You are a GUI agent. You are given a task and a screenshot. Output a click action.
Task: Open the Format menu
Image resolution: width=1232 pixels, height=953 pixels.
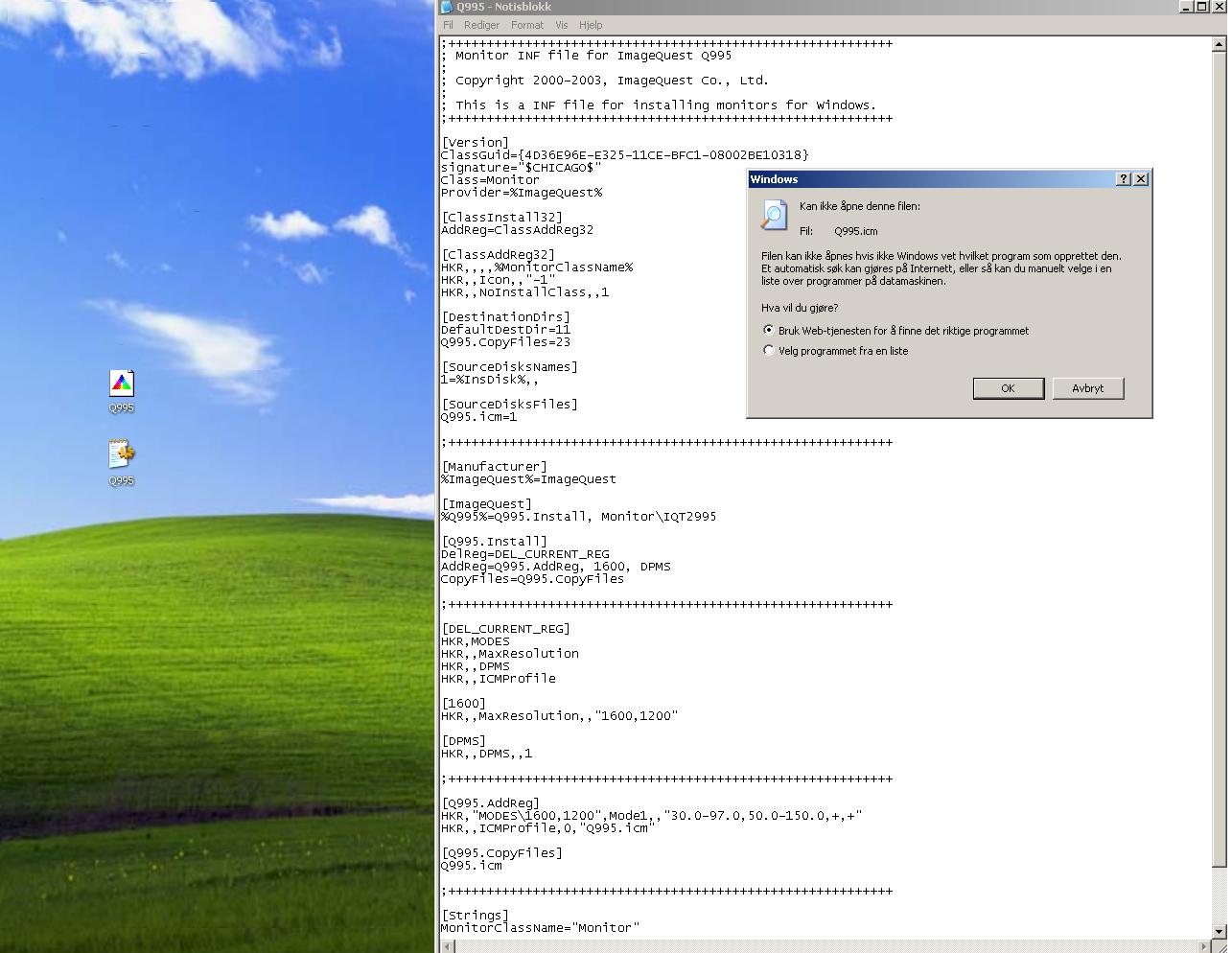(527, 25)
